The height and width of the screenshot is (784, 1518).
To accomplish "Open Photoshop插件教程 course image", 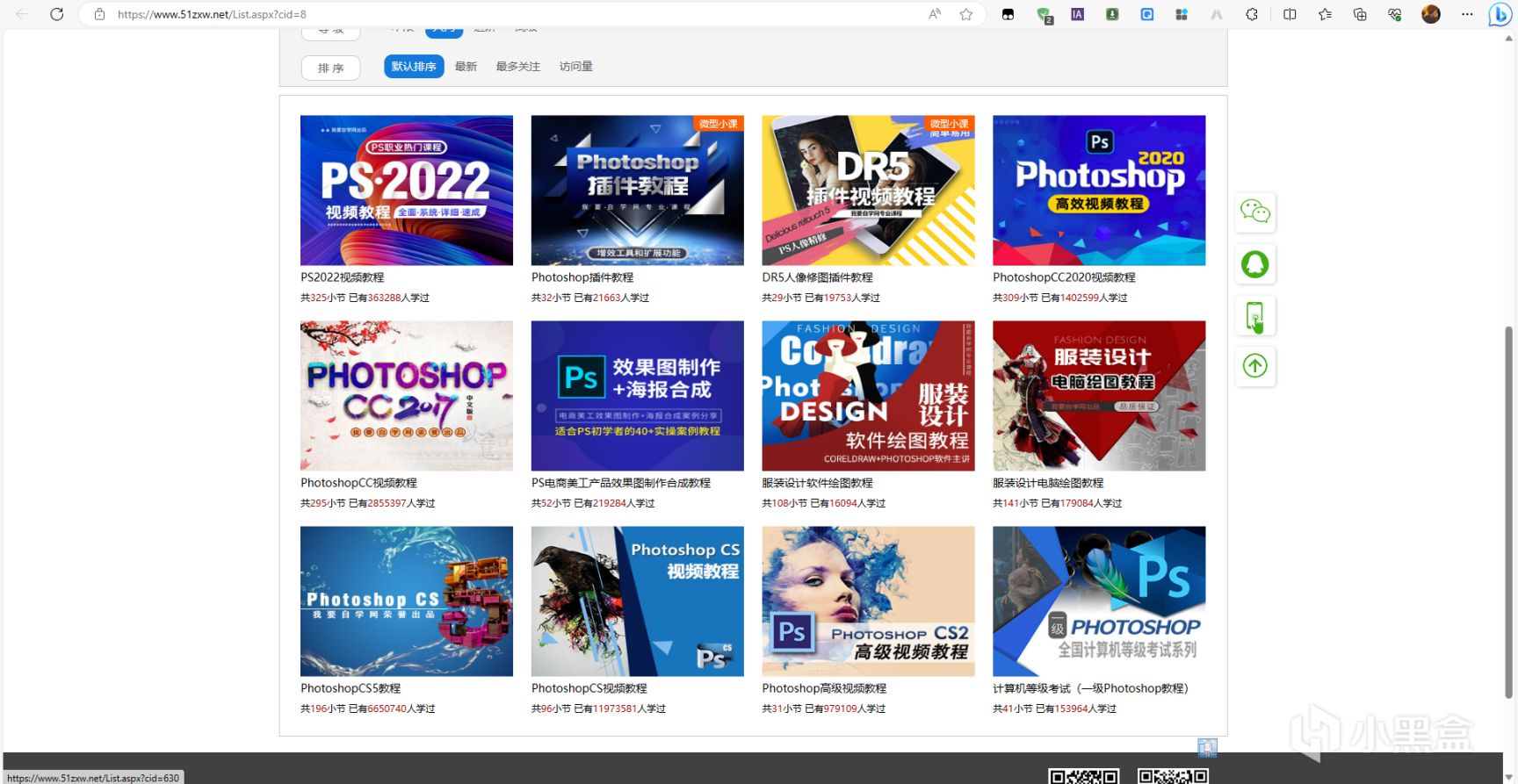I will point(638,191).
